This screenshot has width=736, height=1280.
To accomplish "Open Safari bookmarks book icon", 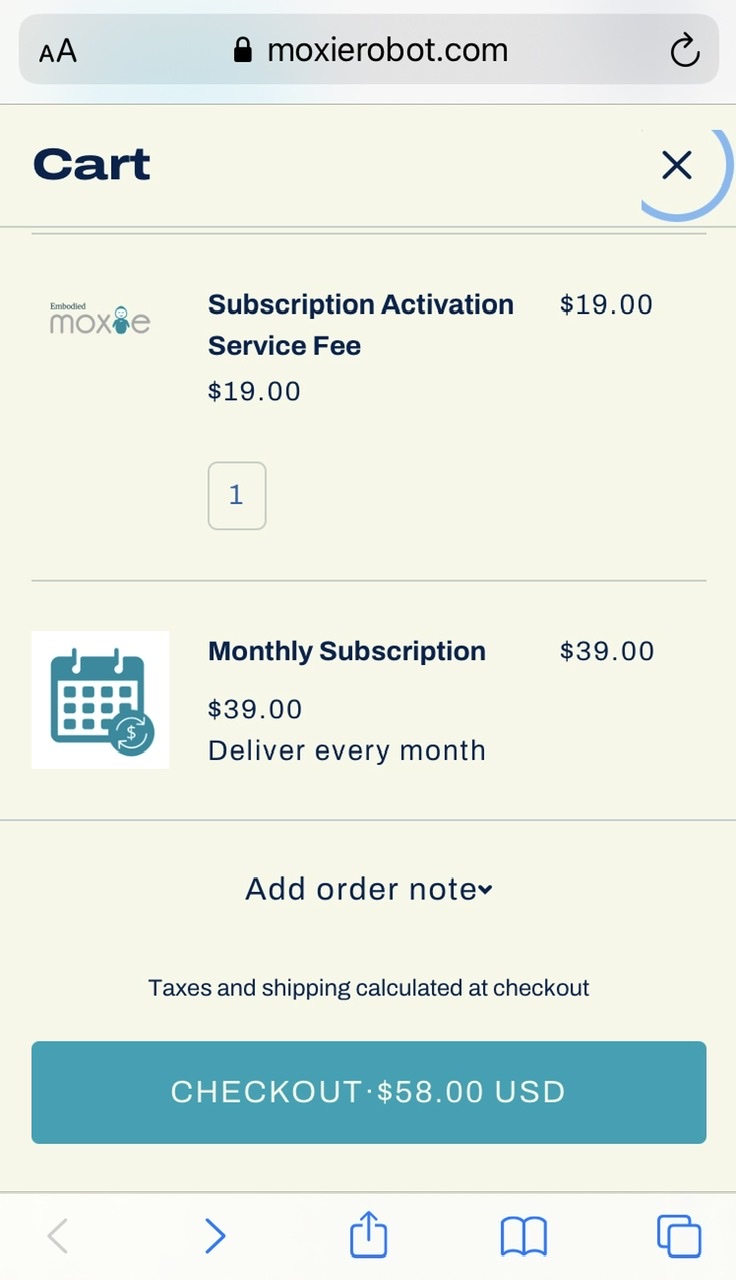I will click(523, 1236).
